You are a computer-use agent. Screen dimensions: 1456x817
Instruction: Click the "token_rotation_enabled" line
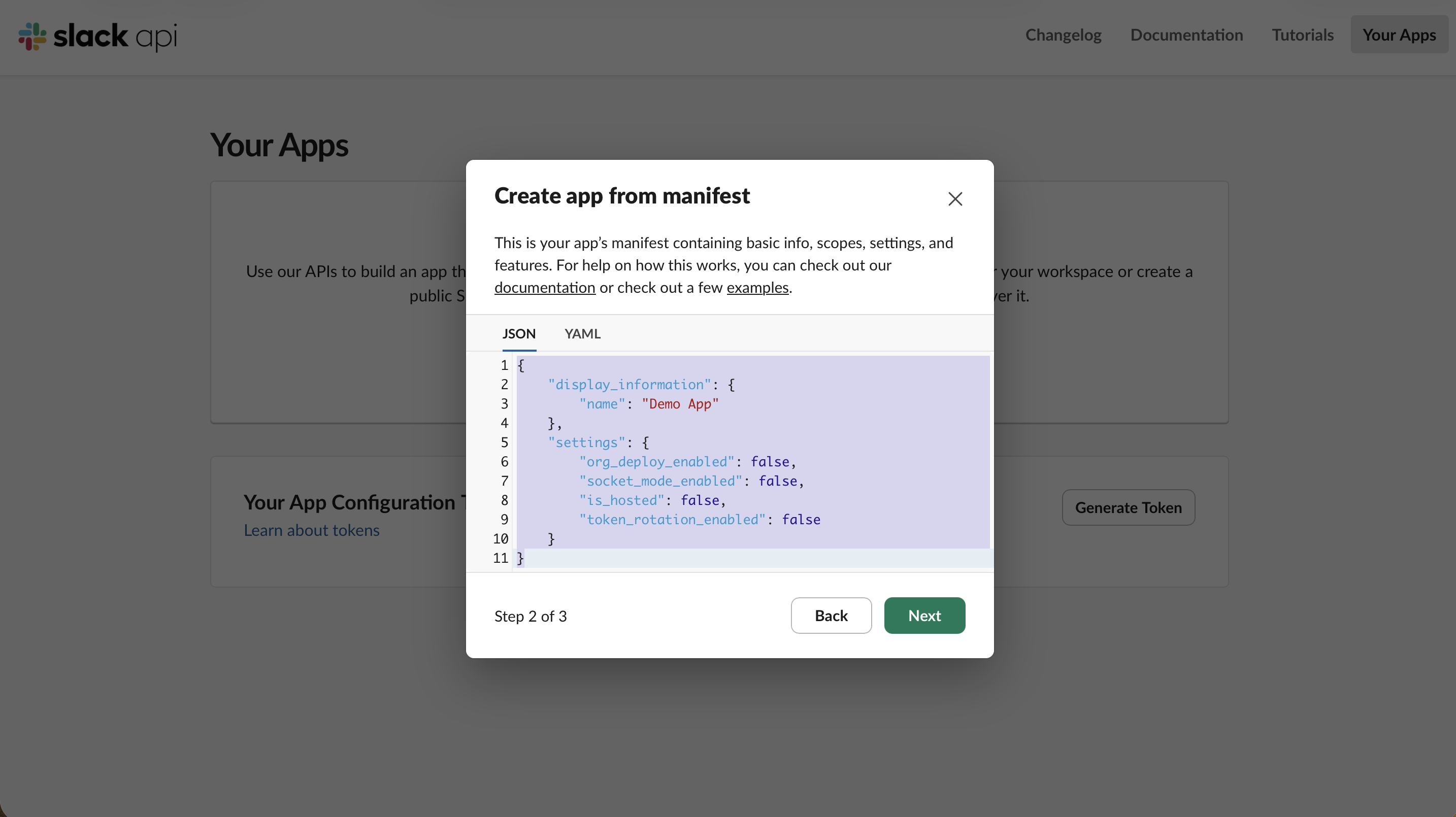tap(699, 519)
